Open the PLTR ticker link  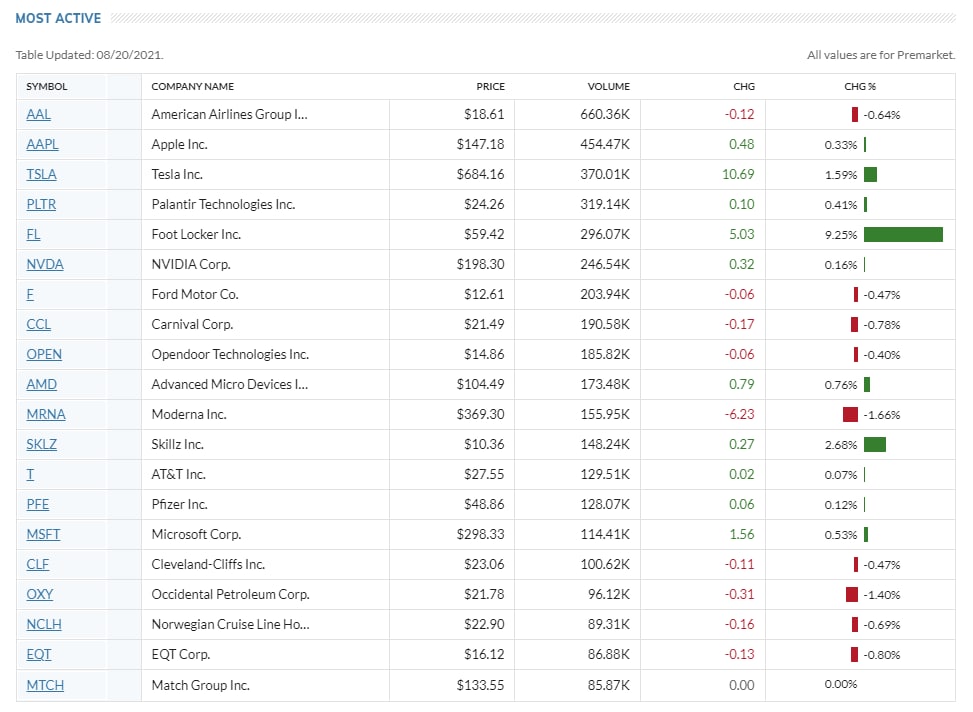point(41,204)
